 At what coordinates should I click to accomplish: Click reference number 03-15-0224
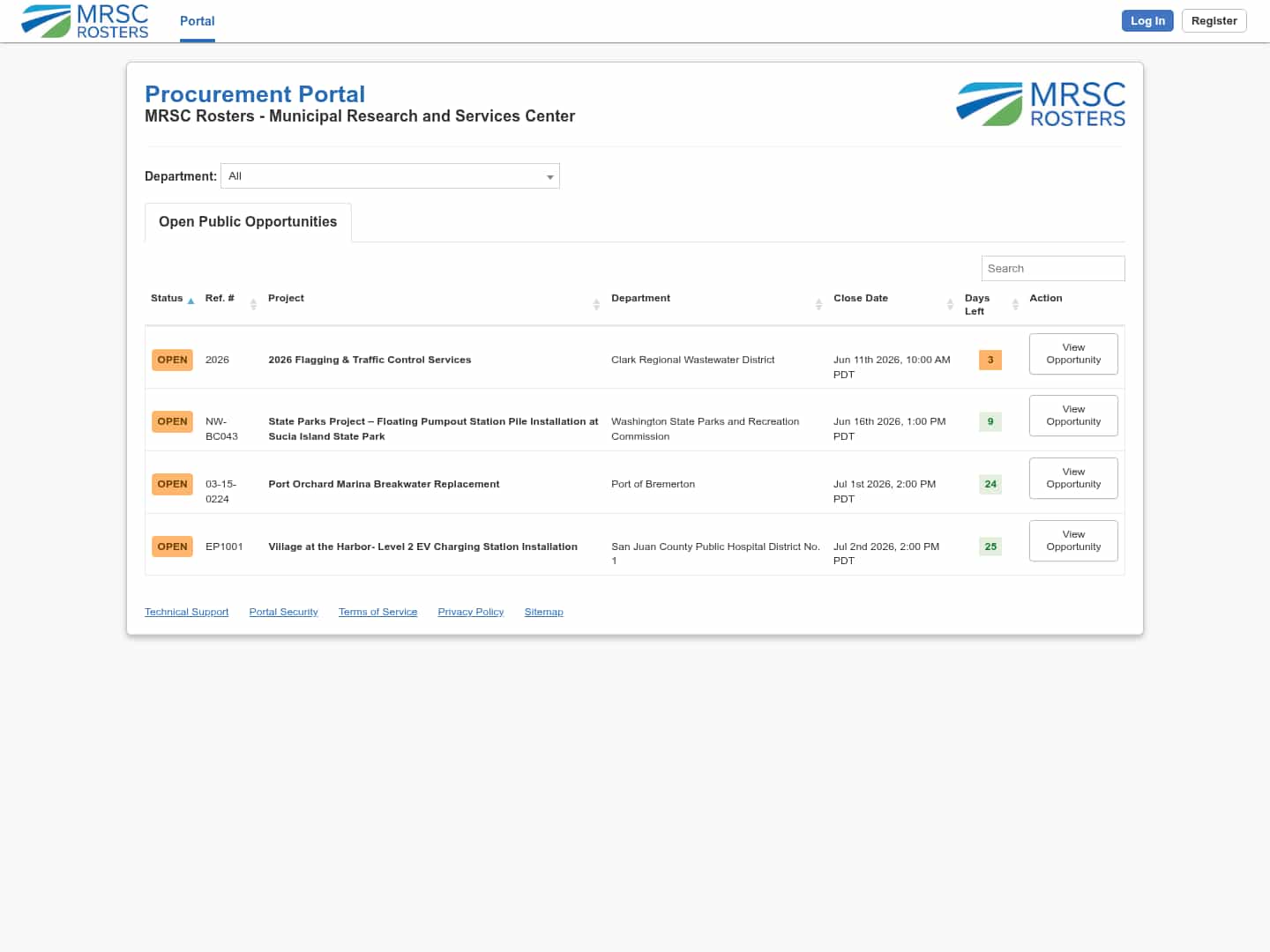coord(220,491)
